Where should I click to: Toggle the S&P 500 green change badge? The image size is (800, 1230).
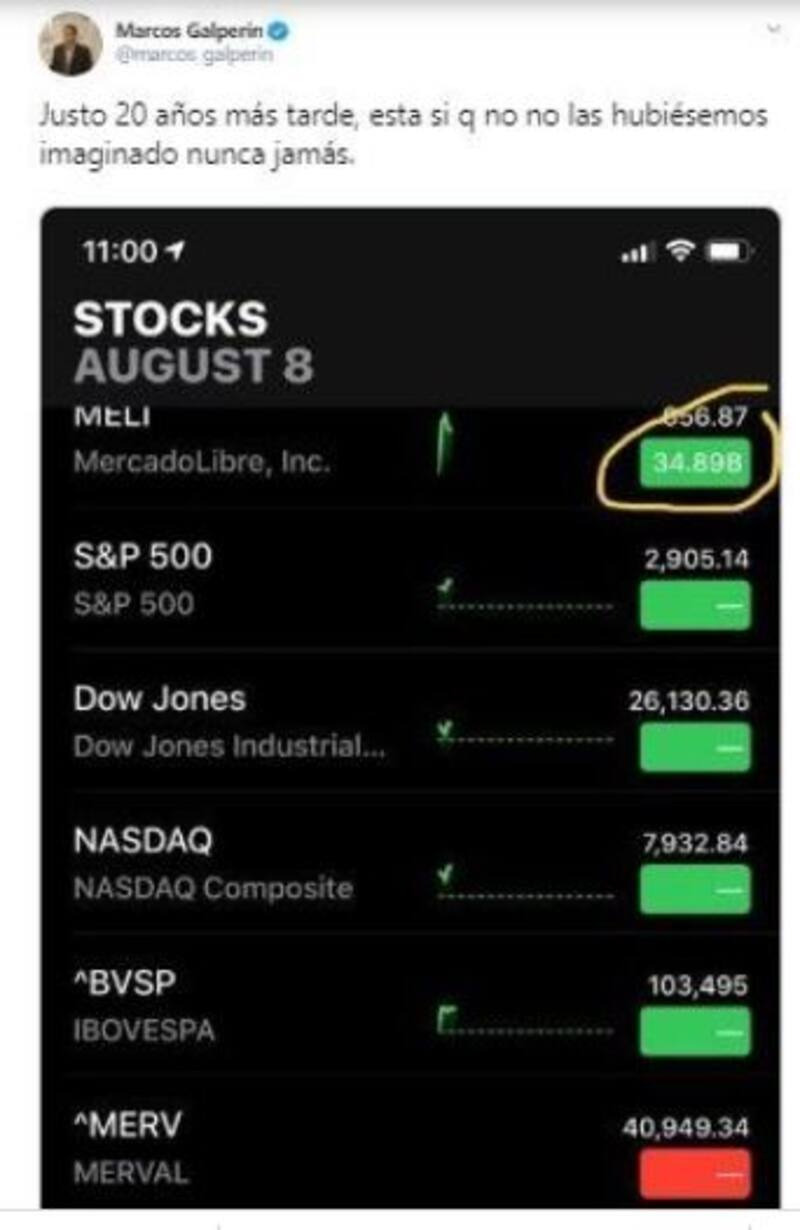(x=695, y=605)
